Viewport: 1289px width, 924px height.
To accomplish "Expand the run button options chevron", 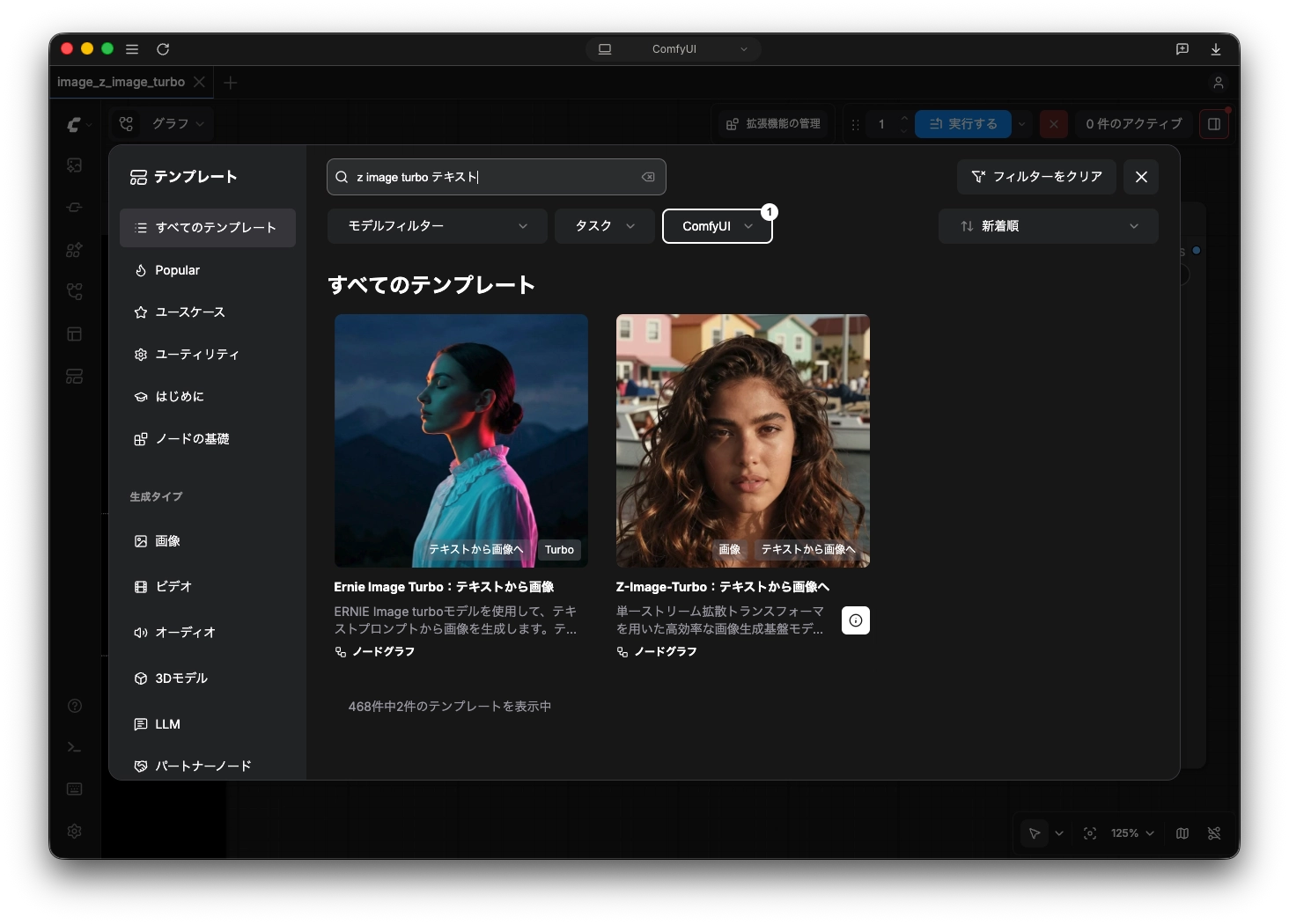I will tap(1022, 124).
